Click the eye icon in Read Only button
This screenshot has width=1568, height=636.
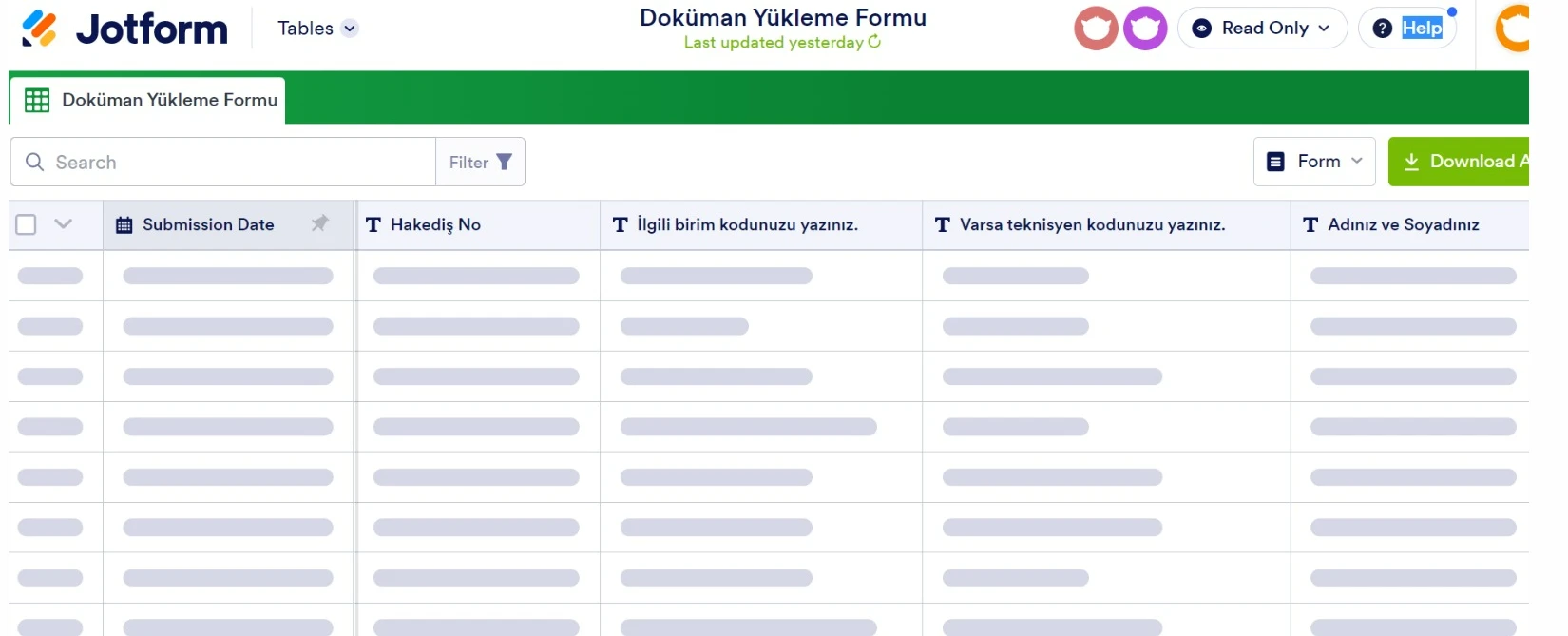point(1202,29)
